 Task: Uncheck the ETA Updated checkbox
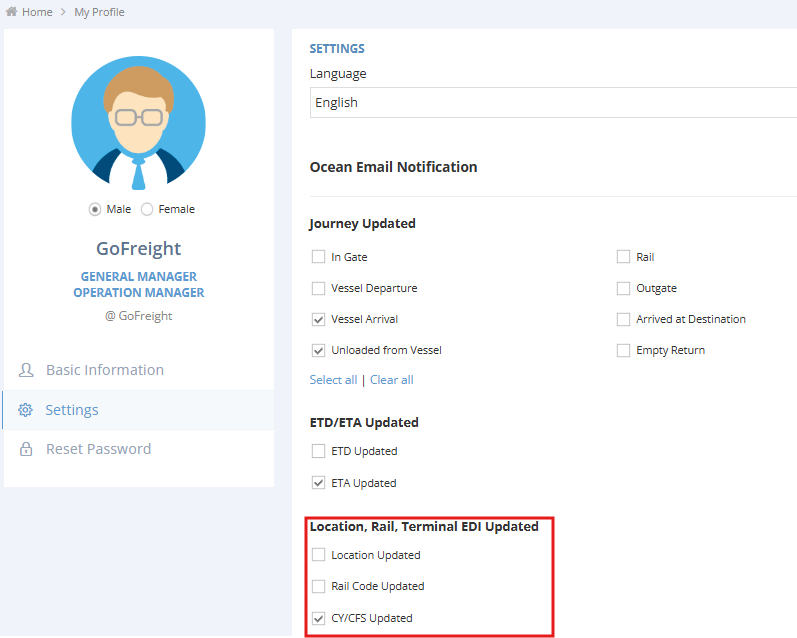pos(318,483)
